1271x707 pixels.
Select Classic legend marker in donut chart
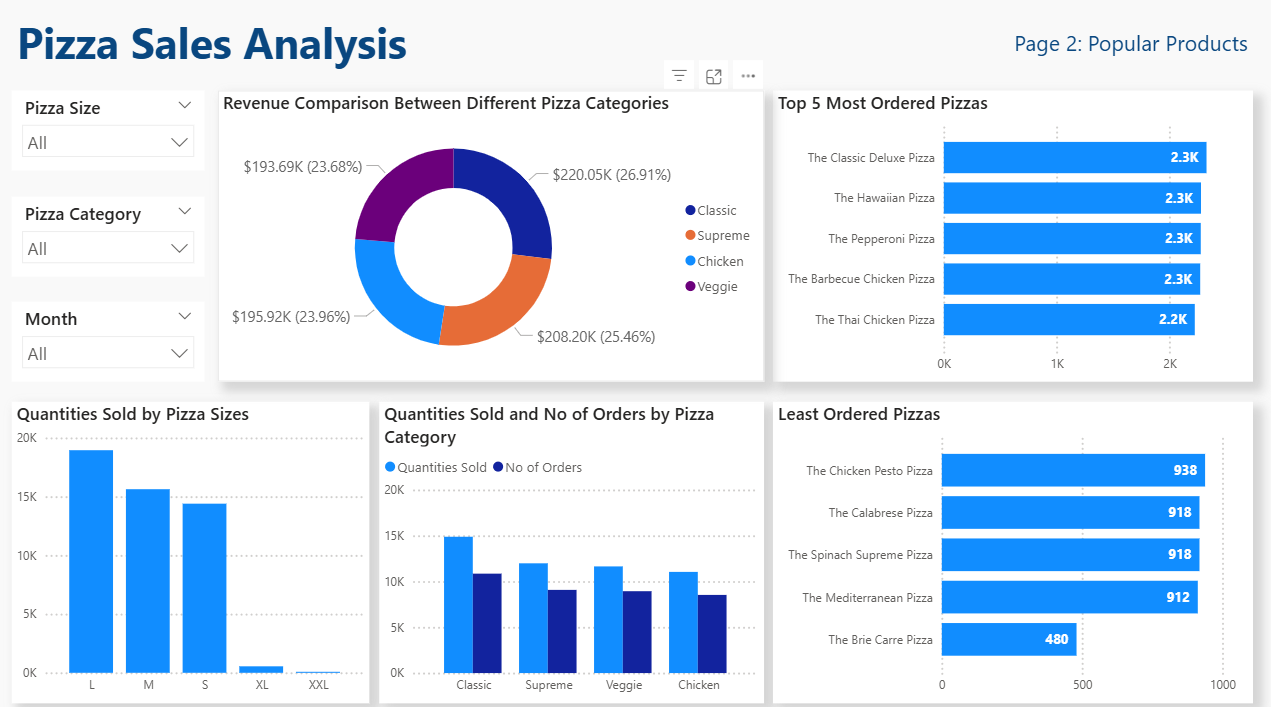point(690,211)
